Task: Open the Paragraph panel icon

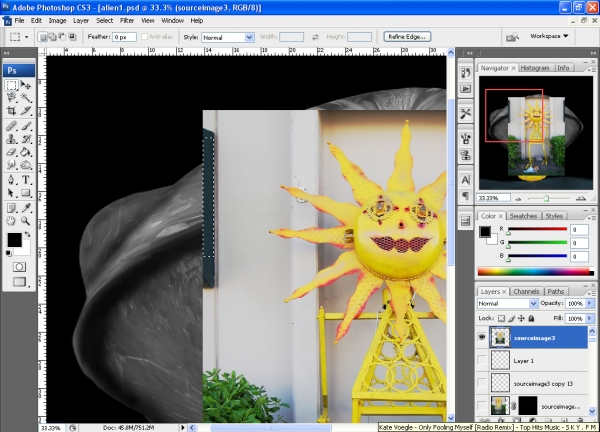Action: 465,196
